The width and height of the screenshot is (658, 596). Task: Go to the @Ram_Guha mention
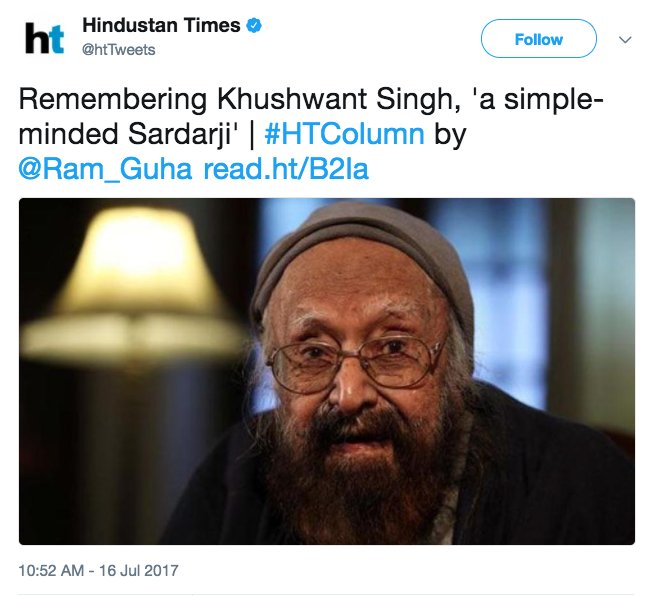pyautogui.click(x=105, y=169)
